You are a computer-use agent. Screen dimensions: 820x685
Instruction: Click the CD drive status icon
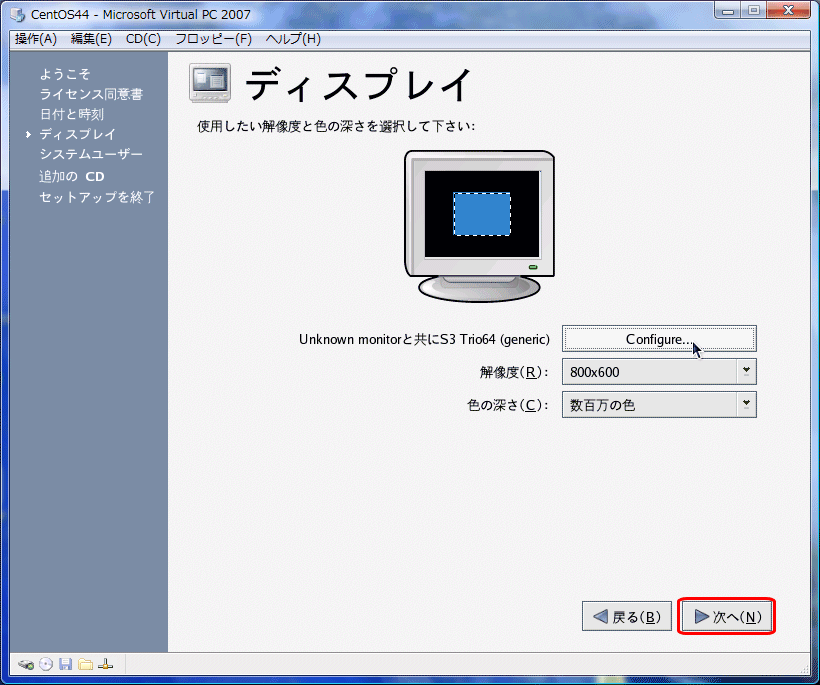(46, 665)
